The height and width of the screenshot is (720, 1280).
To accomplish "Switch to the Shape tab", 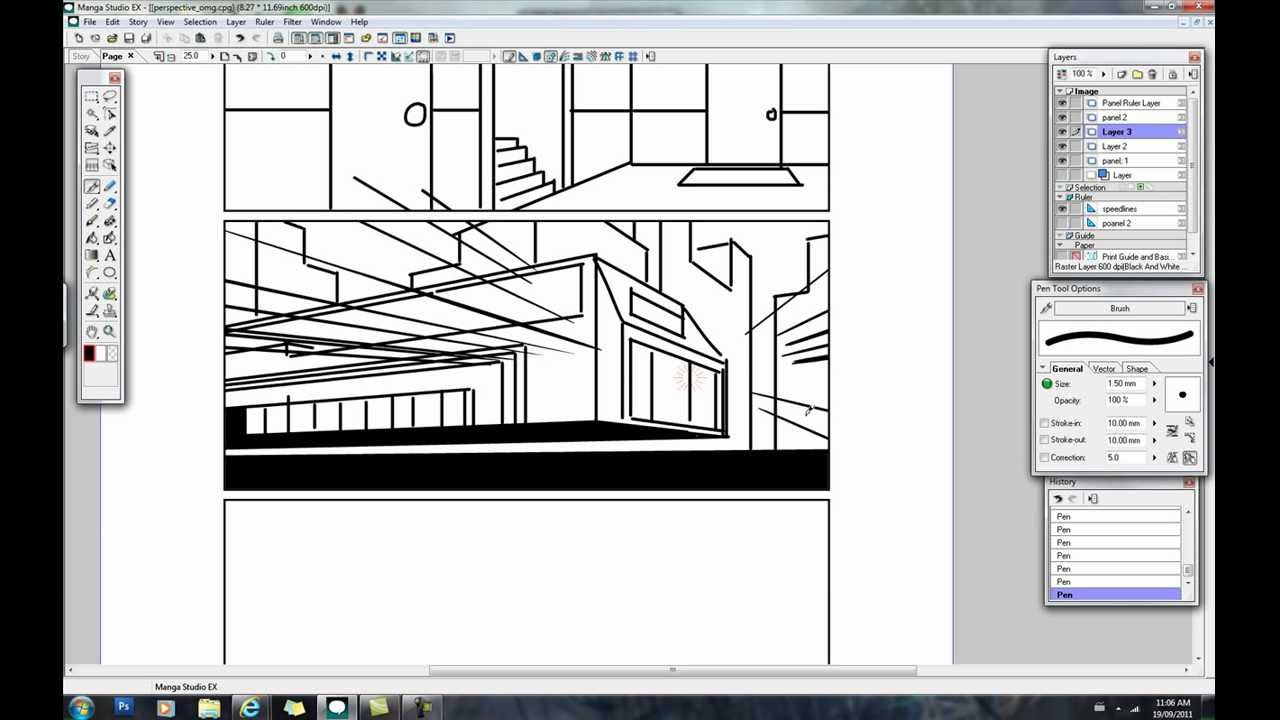I will tap(1137, 368).
